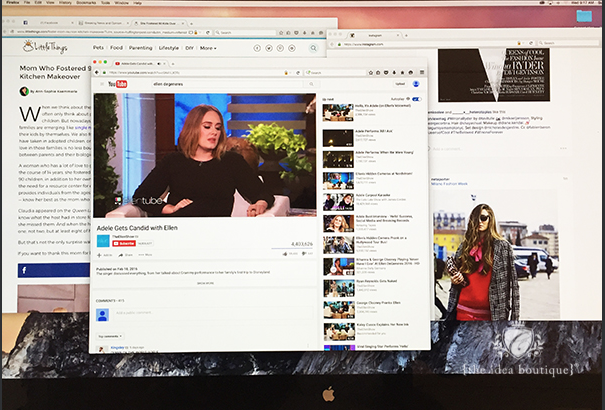Click the Share button under the video
The height and width of the screenshot is (410, 605).
tap(126, 255)
